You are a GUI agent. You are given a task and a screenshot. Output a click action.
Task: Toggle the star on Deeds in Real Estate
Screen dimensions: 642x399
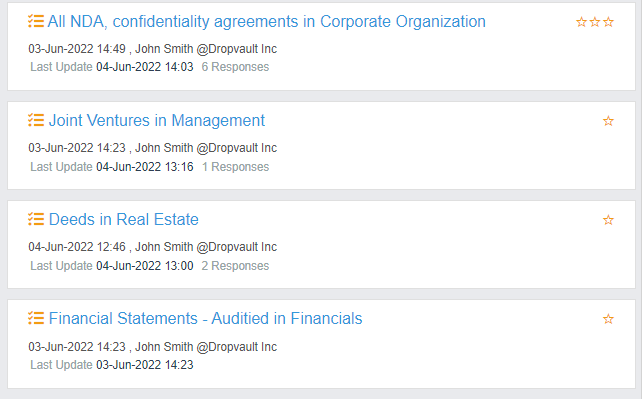click(608, 220)
